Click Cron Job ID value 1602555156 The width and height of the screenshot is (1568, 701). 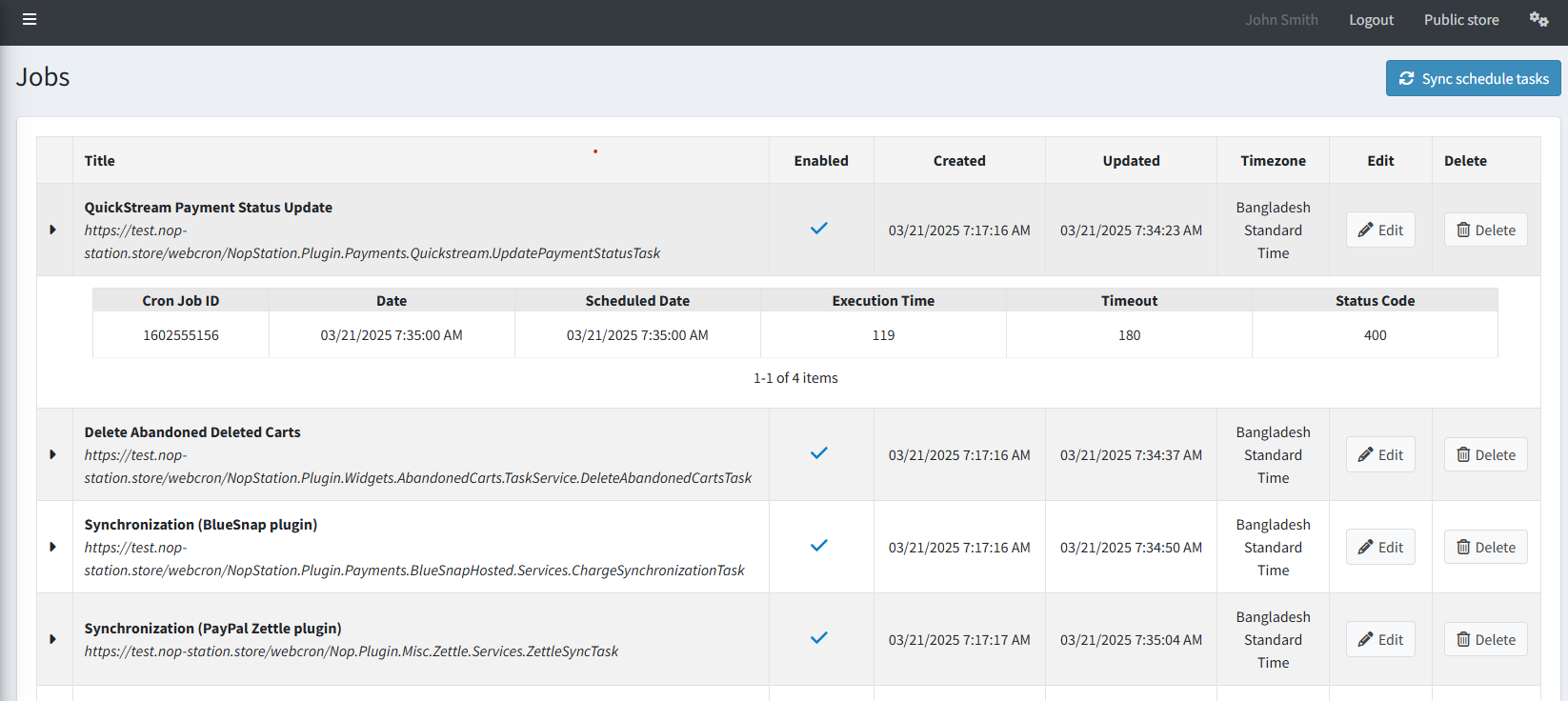coord(181,335)
